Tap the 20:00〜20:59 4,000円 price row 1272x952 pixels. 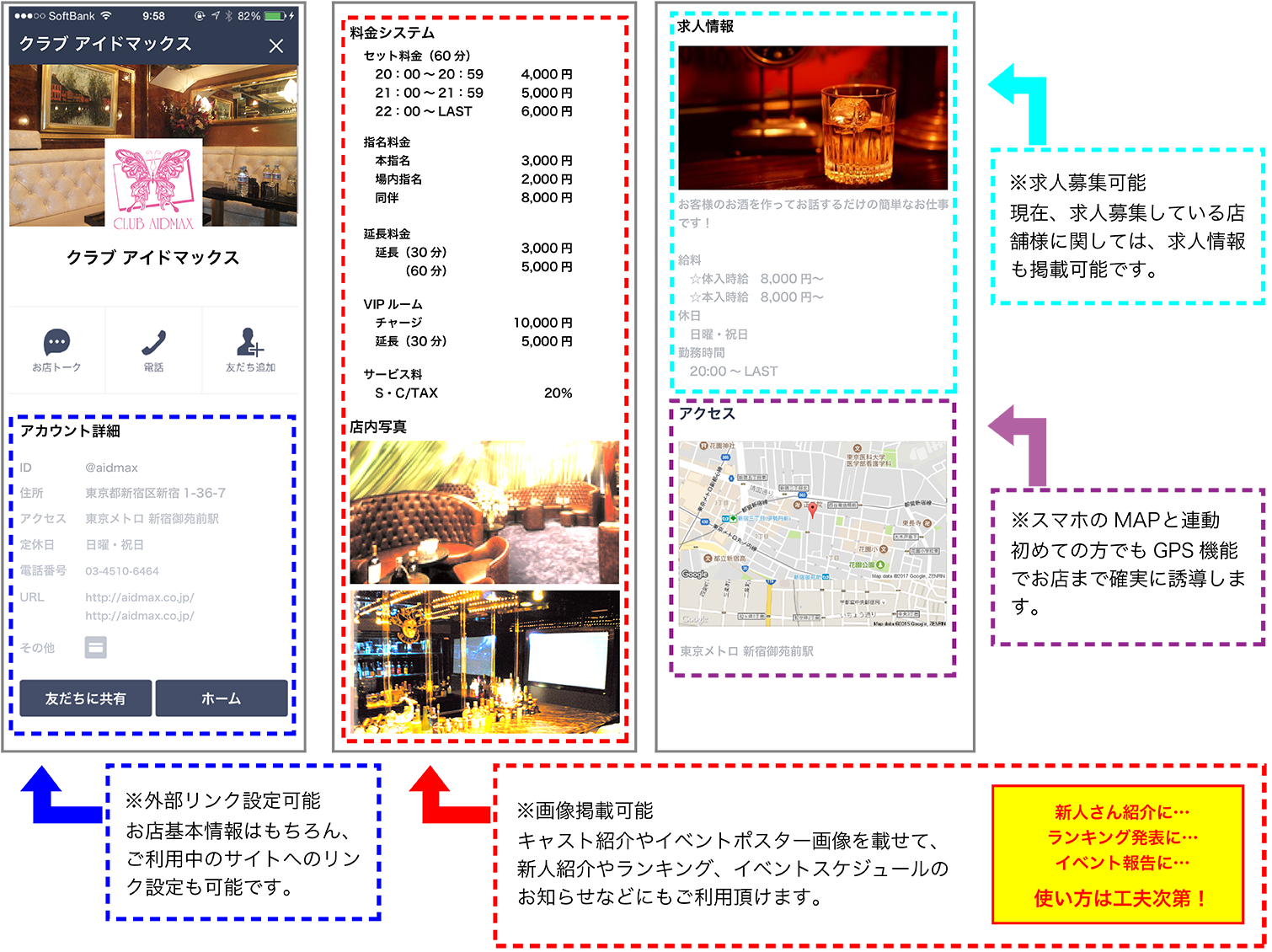point(473,74)
